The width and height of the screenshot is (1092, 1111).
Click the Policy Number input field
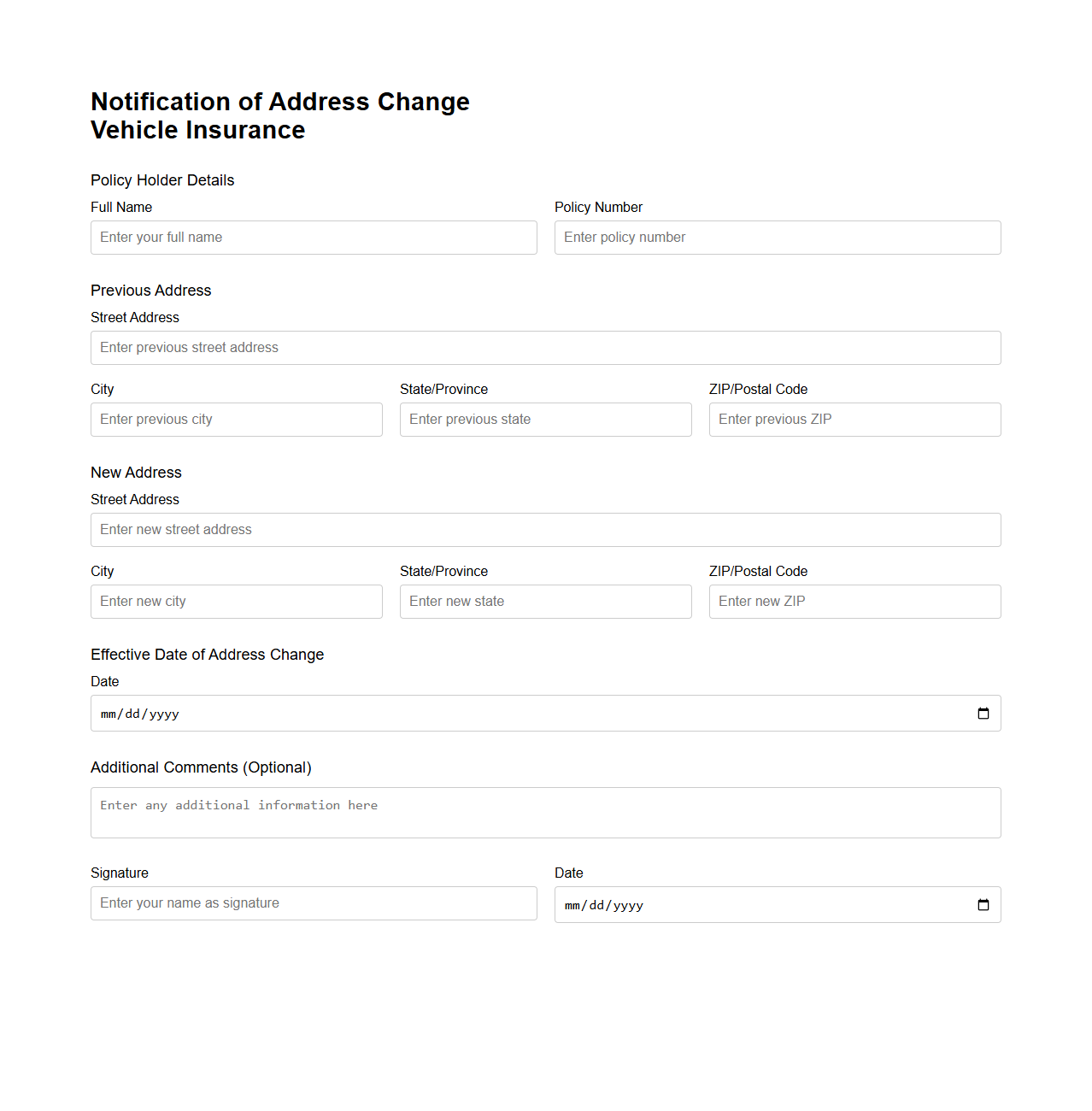click(777, 237)
